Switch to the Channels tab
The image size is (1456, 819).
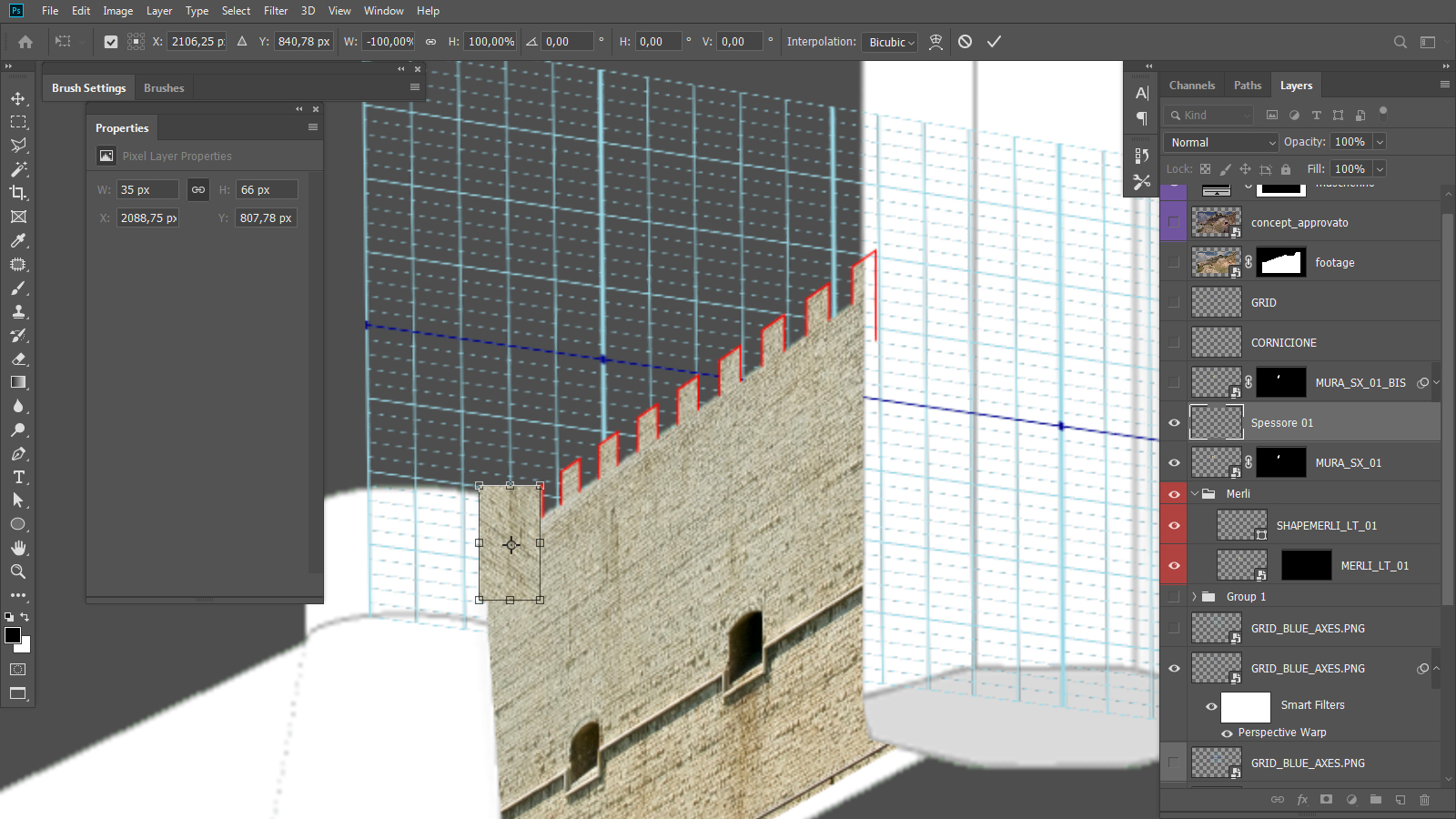1191,86
